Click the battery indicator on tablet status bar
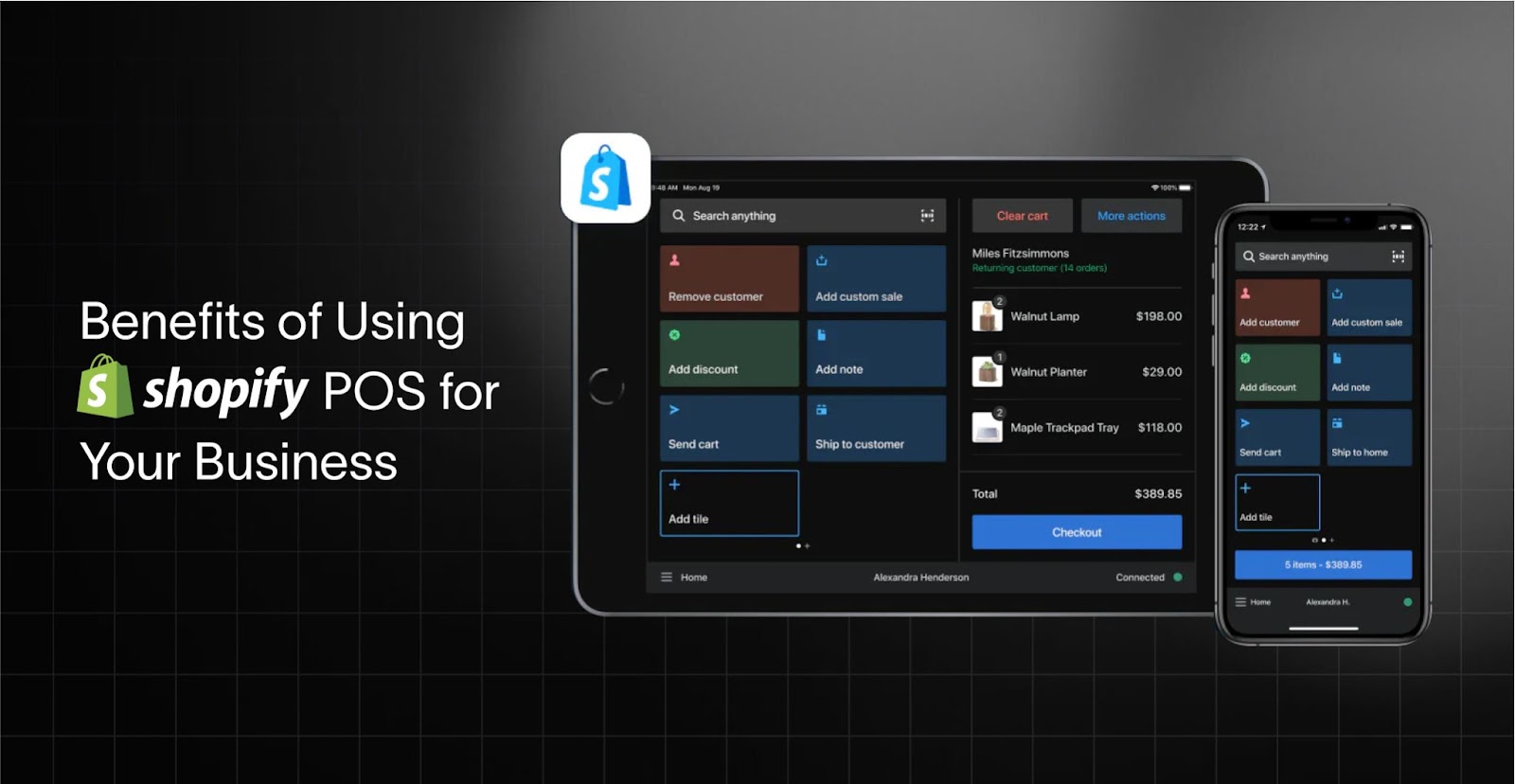The height and width of the screenshot is (784, 1515). 1185,187
